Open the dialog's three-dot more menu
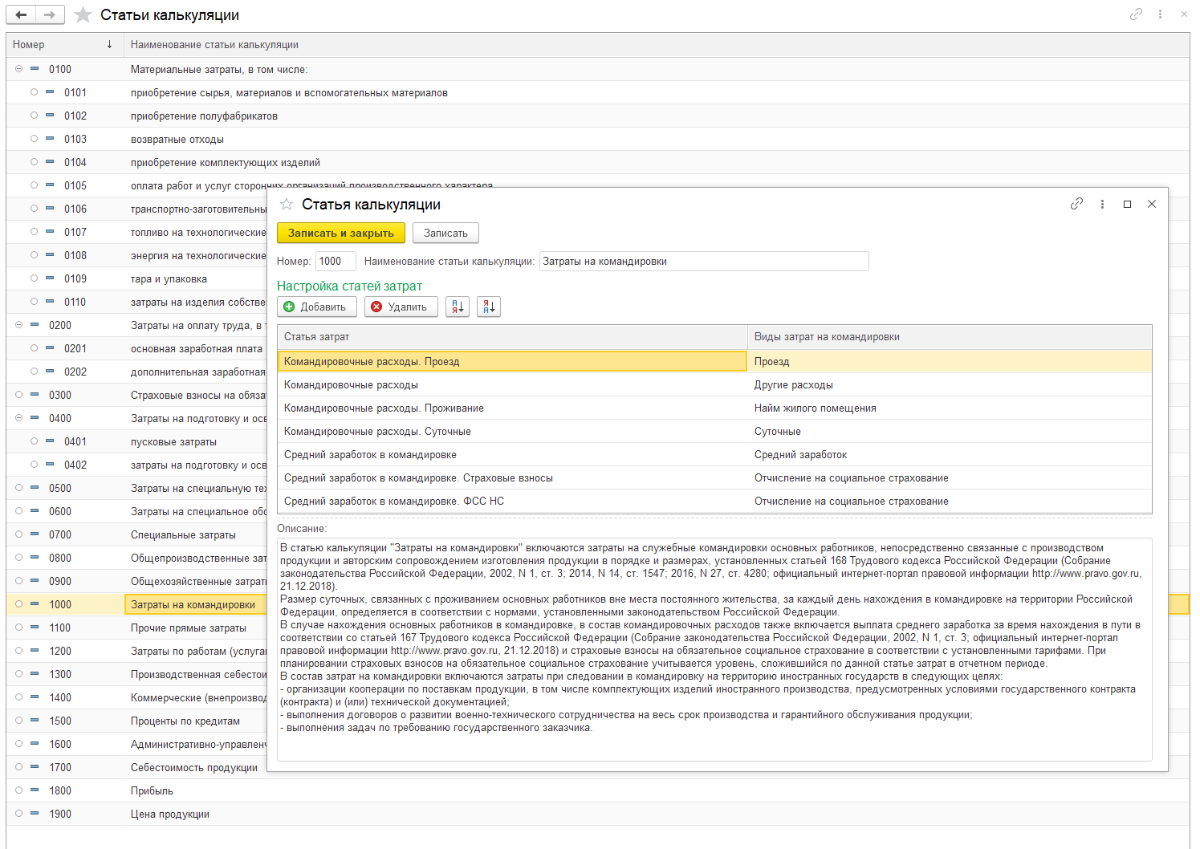This screenshot has width=1200, height=849. click(1102, 204)
